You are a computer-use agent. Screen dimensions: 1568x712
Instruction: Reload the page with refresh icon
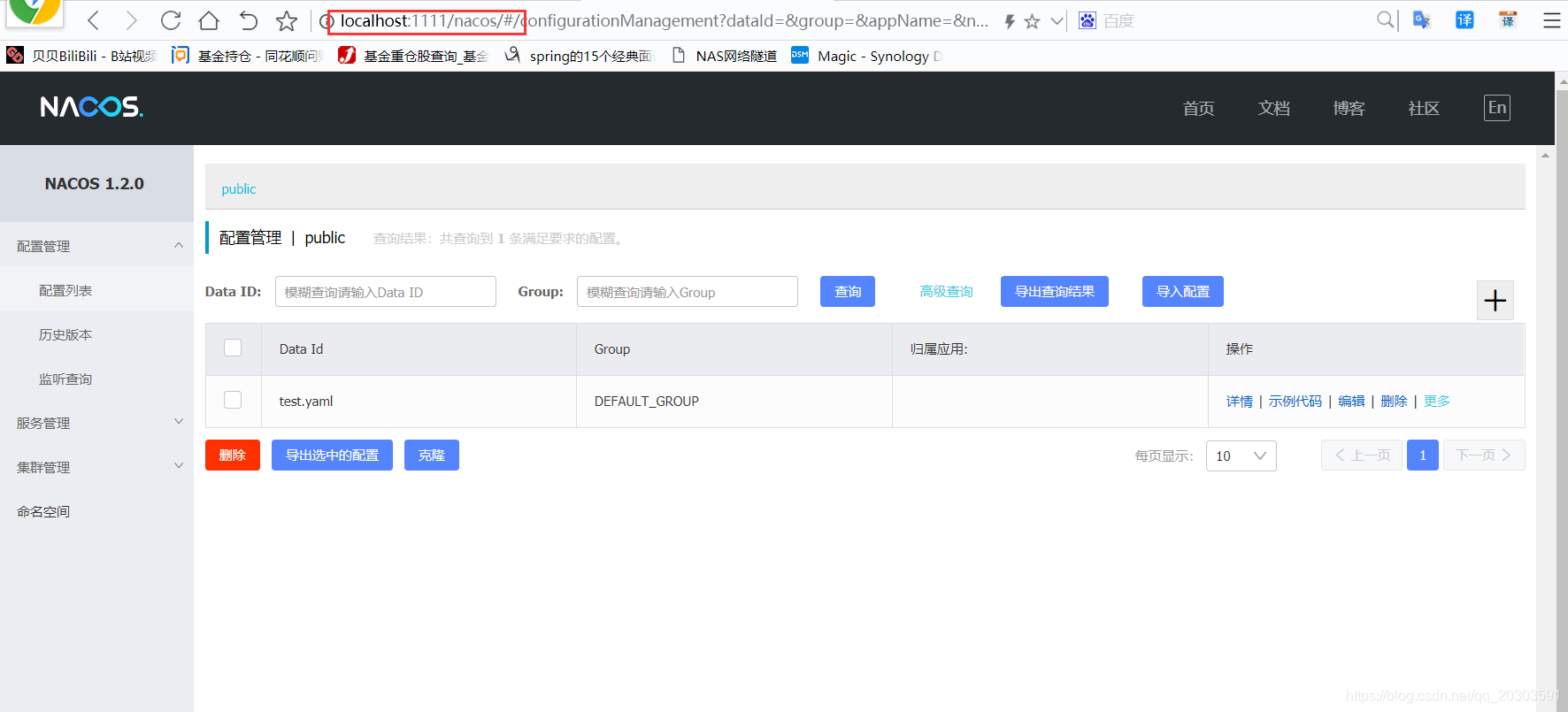(171, 20)
